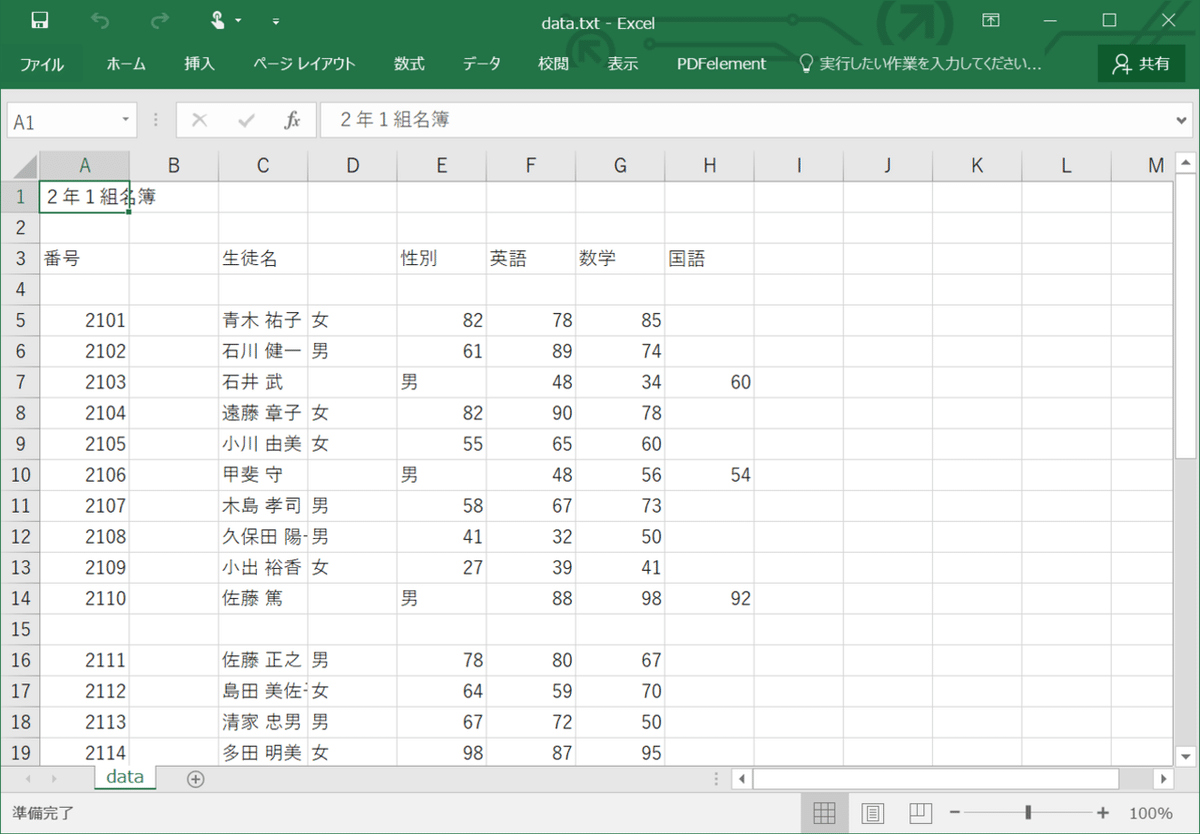This screenshot has height=834, width=1200.
Task: Click cell with name 青木 祐子
Action: [x=263, y=321]
